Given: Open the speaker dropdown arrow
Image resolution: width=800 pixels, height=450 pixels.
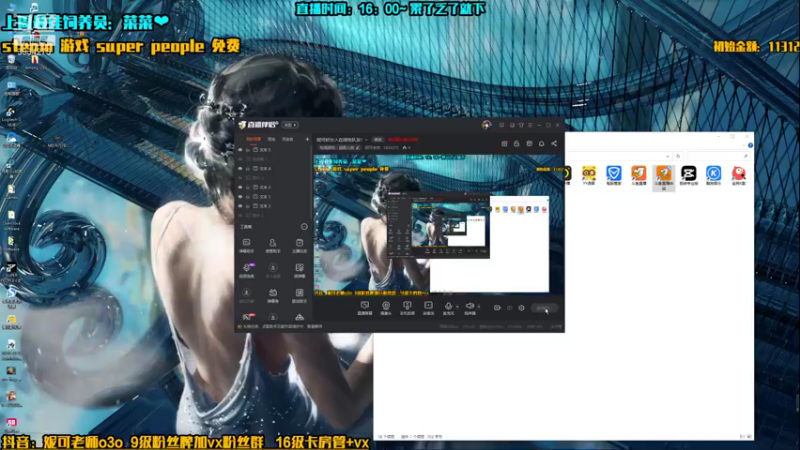Looking at the screenshot, I should click(479, 307).
